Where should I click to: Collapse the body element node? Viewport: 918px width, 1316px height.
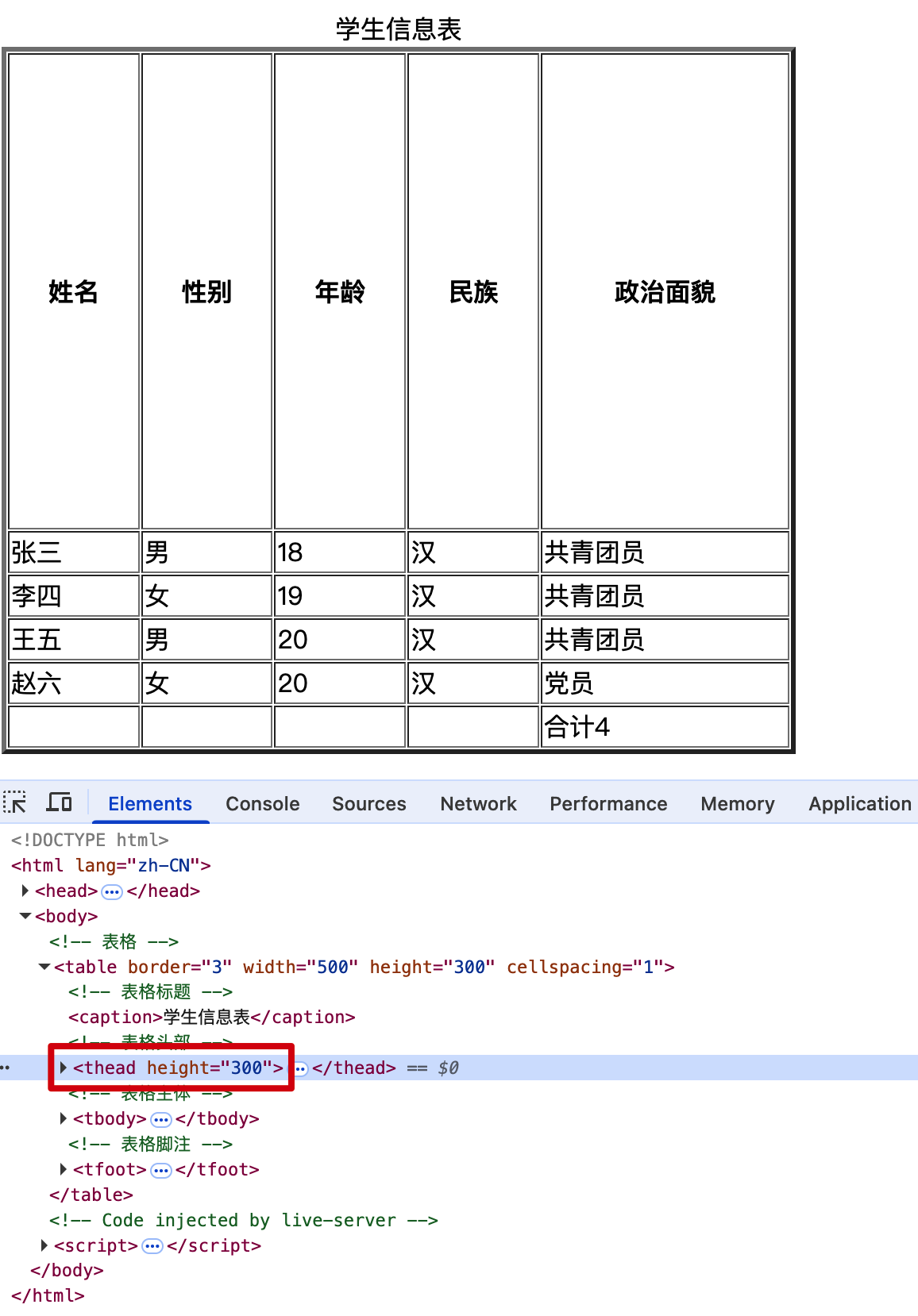coord(25,916)
